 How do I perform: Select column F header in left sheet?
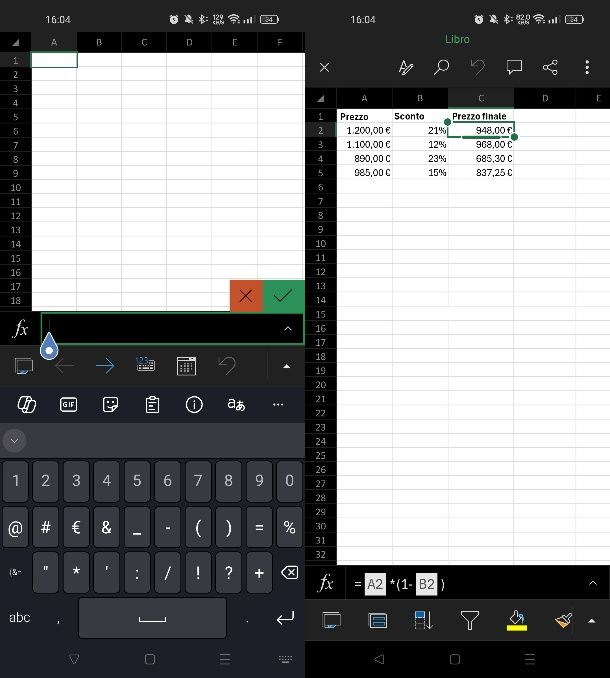pyautogui.click(x=280, y=42)
